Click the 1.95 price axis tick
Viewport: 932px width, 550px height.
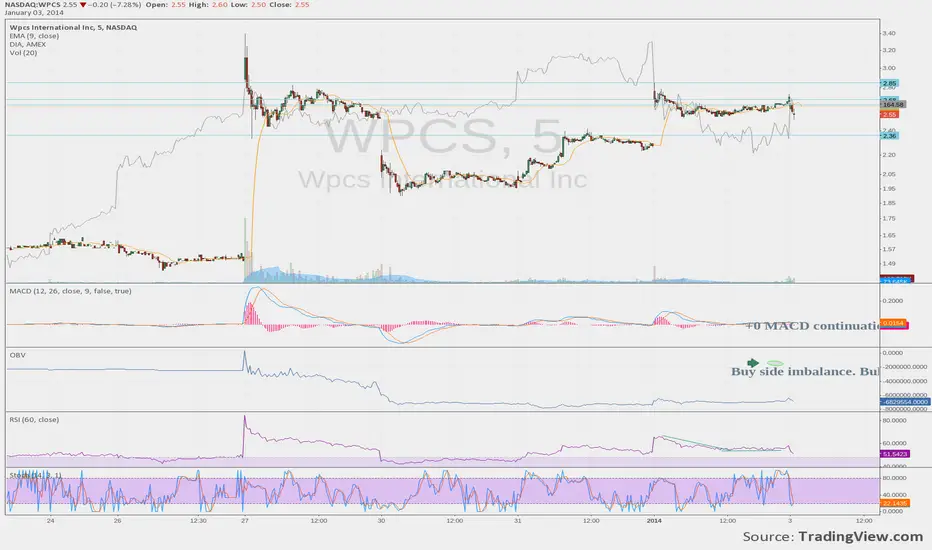[x=889, y=188]
